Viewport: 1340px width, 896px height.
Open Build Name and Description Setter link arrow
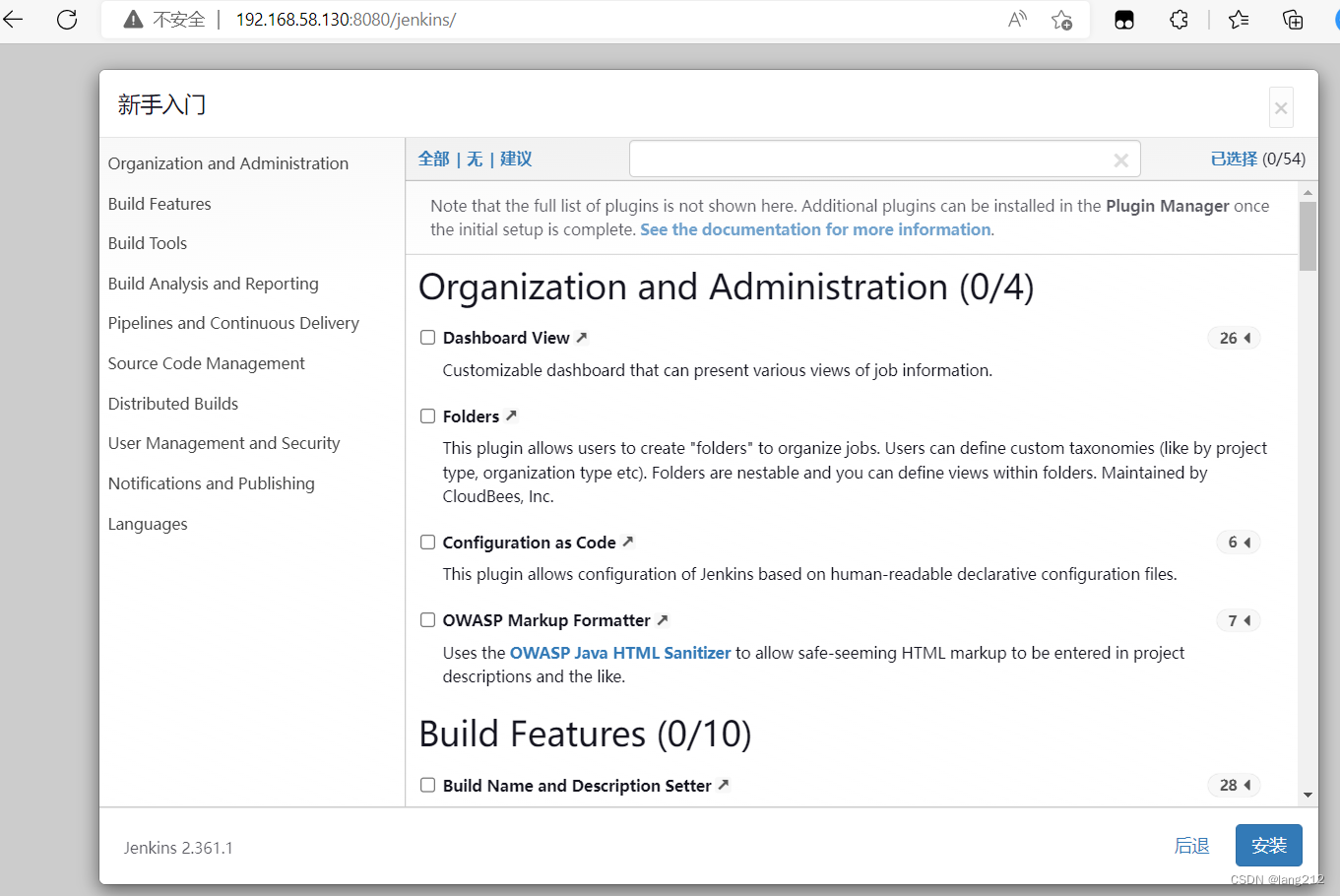point(724,785)
